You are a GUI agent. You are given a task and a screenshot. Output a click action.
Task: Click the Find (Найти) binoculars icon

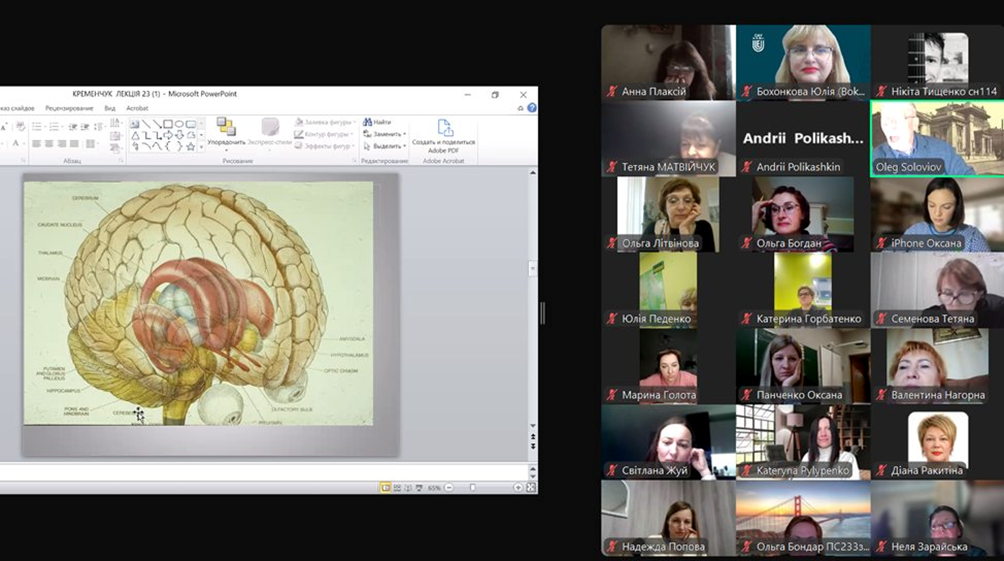(x=367, y=122)
